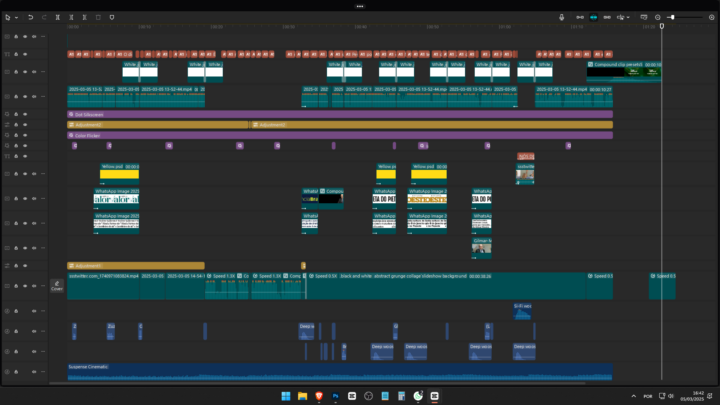Expand the dropdown arrow beside the linkage icon
Viewport: 720px width, 405px height.
click(x=629, y=17)
